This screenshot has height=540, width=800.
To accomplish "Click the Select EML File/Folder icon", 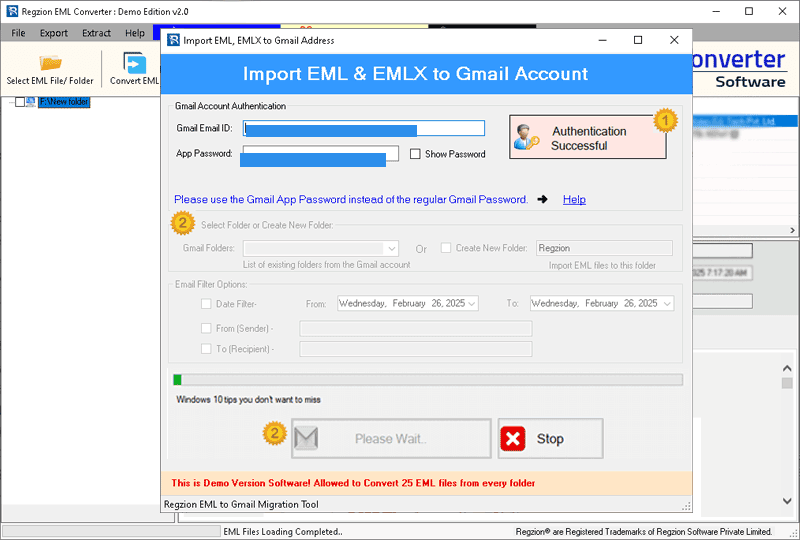I will tap(51, 63).
